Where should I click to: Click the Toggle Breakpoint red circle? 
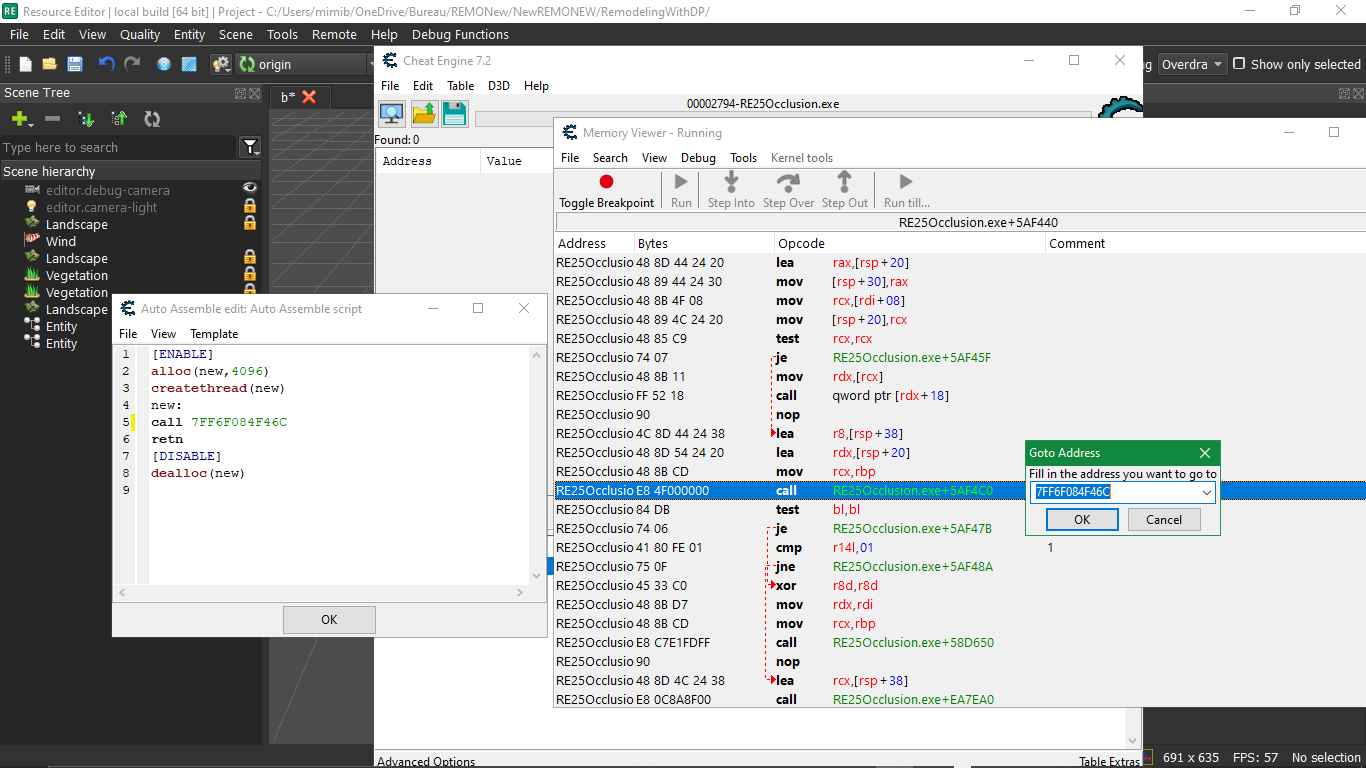[606, 182]
